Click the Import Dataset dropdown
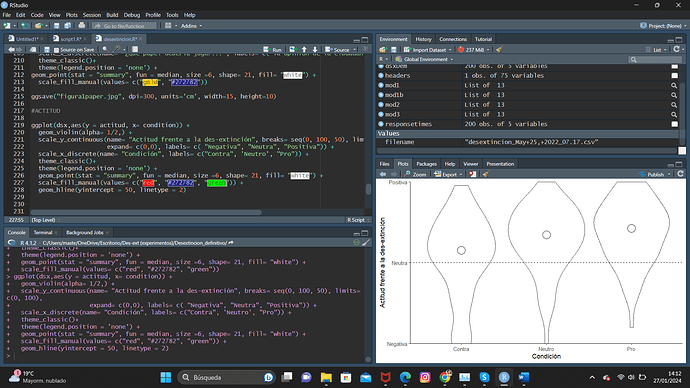Viewport: 690px width, 388px height. click(x=428, y=50)
